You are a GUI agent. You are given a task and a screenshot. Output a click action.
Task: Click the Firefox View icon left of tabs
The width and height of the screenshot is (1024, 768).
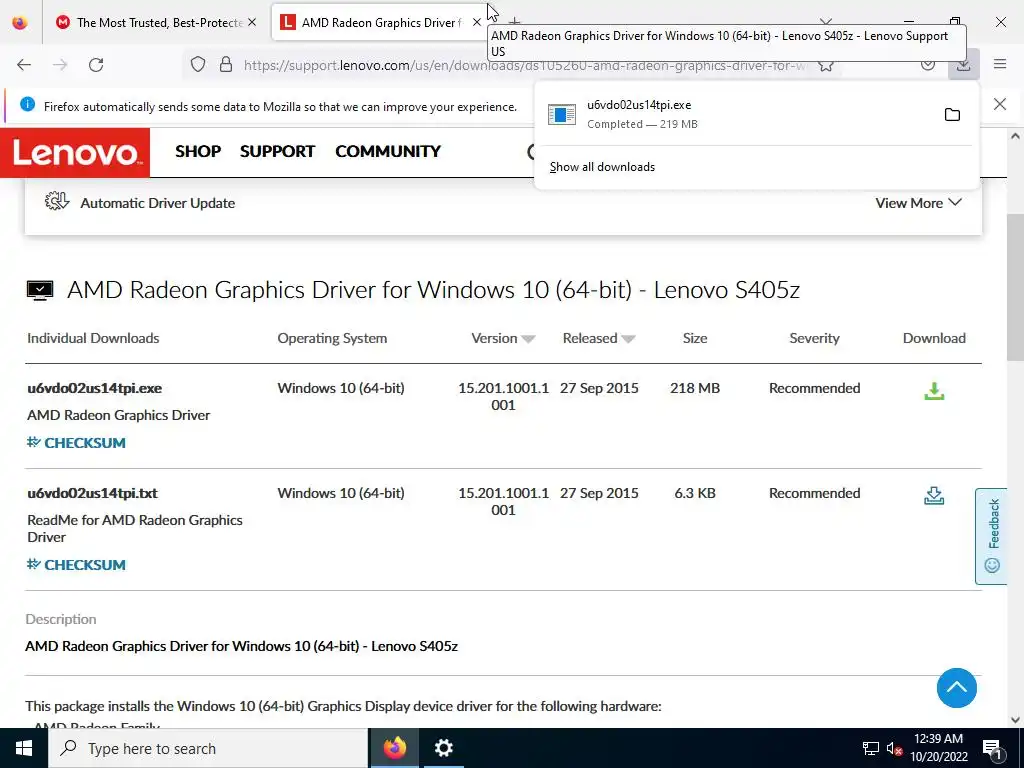[x=20, y=22]
